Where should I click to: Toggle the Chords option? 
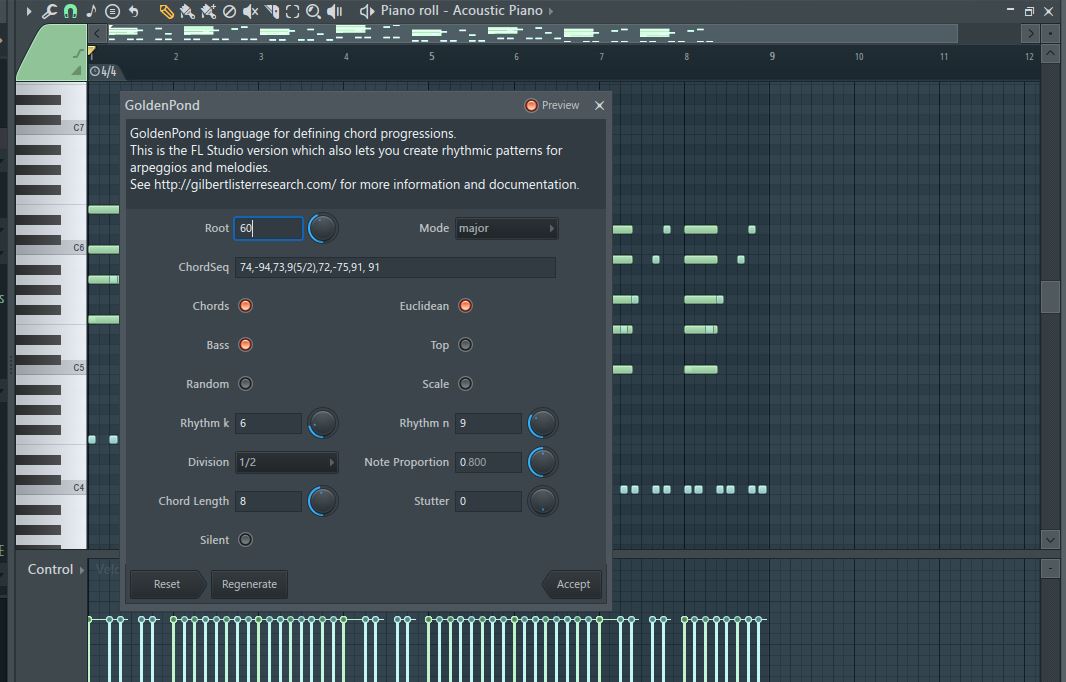coord(245,306)
